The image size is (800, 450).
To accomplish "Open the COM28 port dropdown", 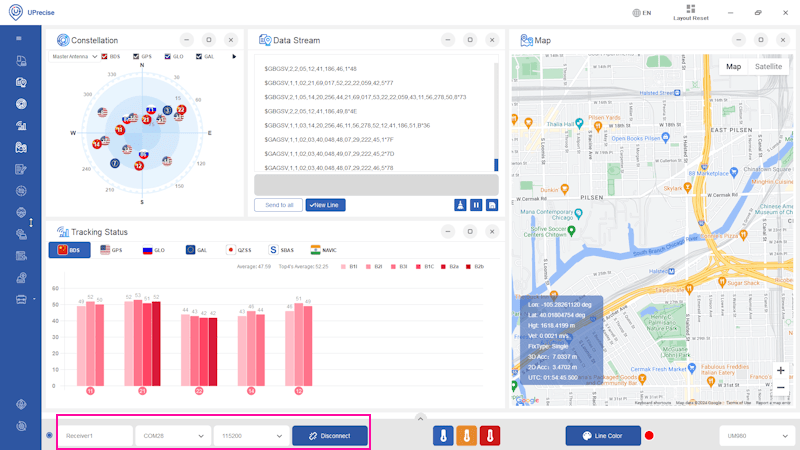I will pyautogui.click(x=172, y=436).
